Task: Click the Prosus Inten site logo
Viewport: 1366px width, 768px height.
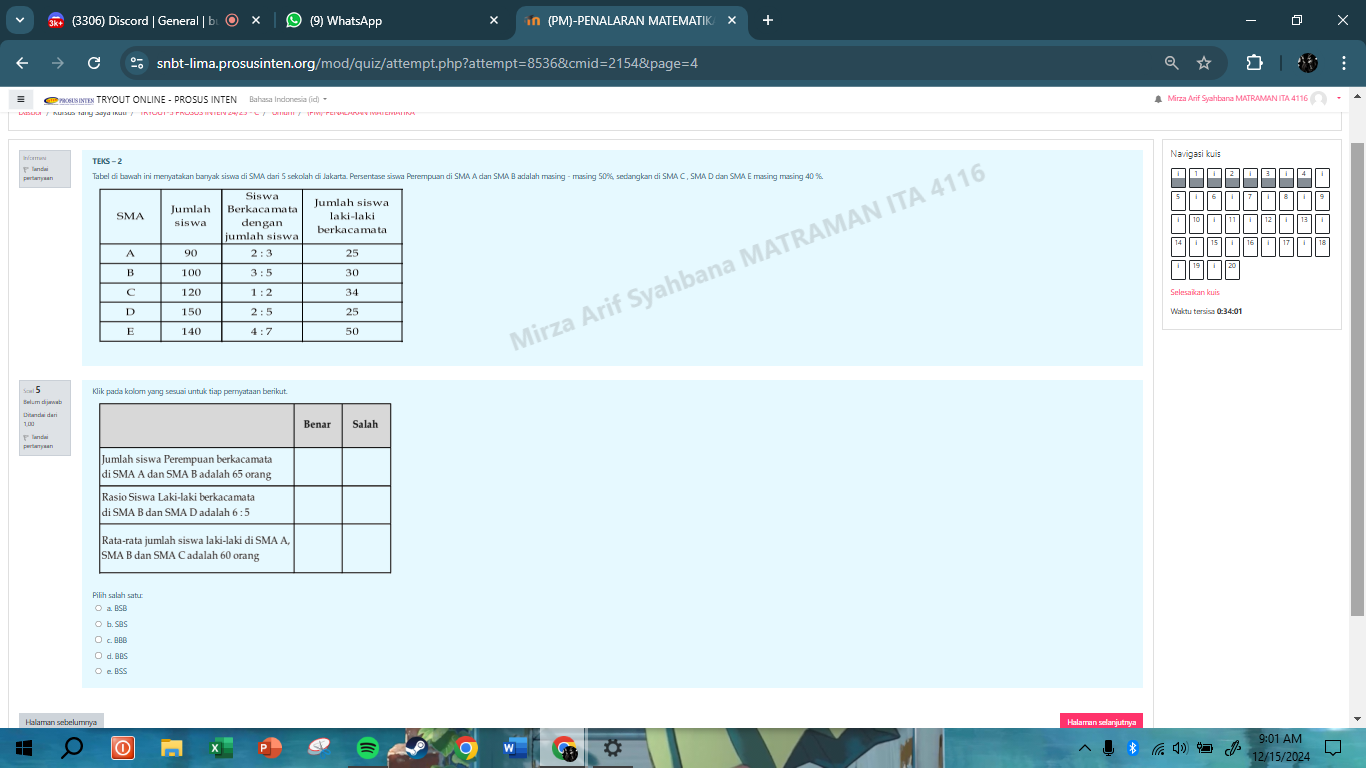Action: pyautogui.click(x=69, y=100)
